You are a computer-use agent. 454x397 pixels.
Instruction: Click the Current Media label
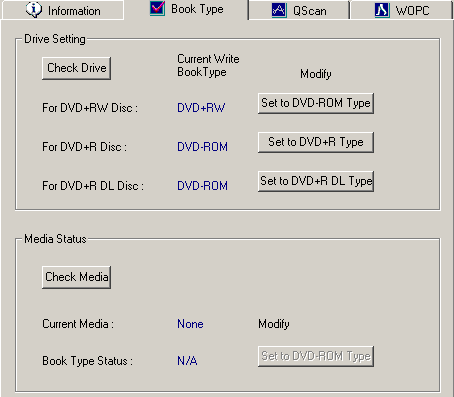[78, 324]
